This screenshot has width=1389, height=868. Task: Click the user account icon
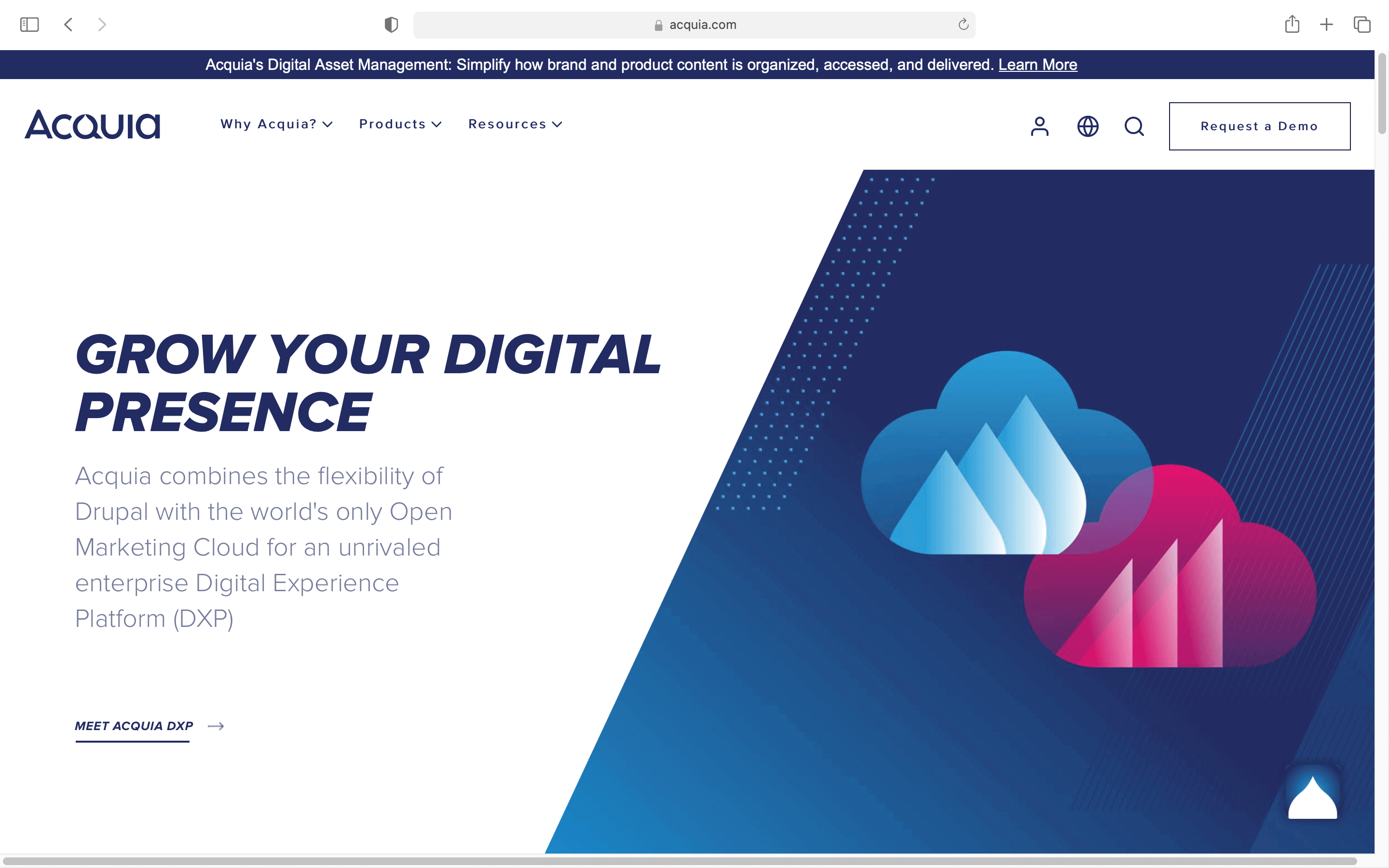point(1039,126)
